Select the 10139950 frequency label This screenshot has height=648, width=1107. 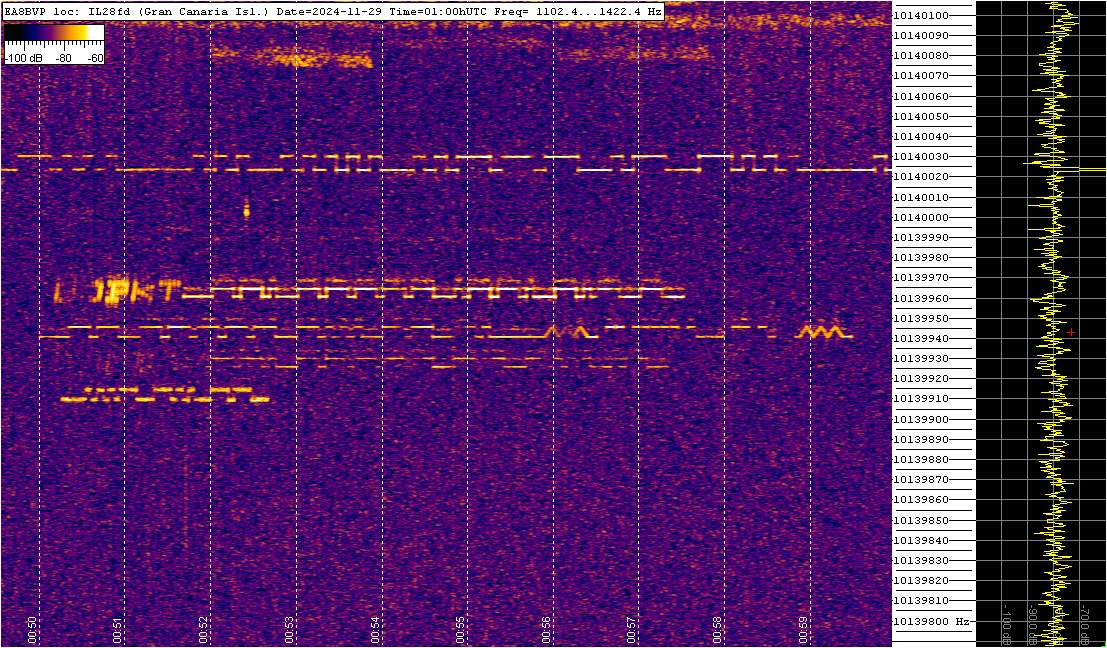pos(919,318)
